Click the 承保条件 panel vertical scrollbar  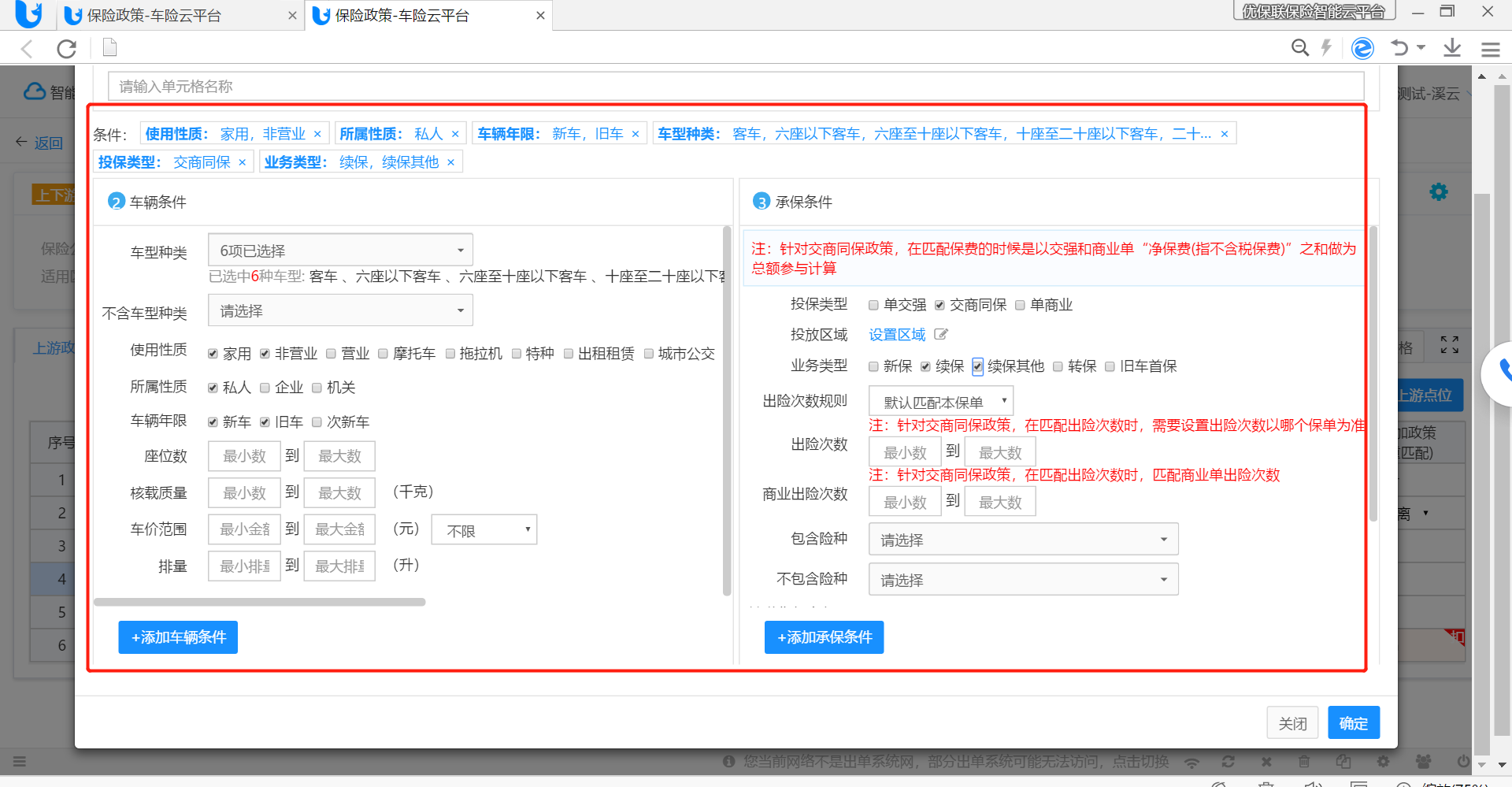(x=1373, y=374)
